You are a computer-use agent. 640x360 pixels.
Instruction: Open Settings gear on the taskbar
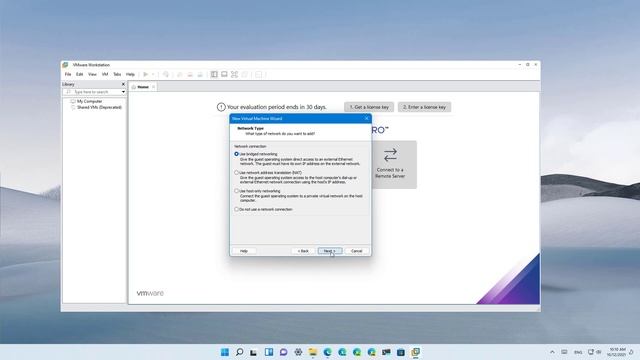click(x=298, y=352)
